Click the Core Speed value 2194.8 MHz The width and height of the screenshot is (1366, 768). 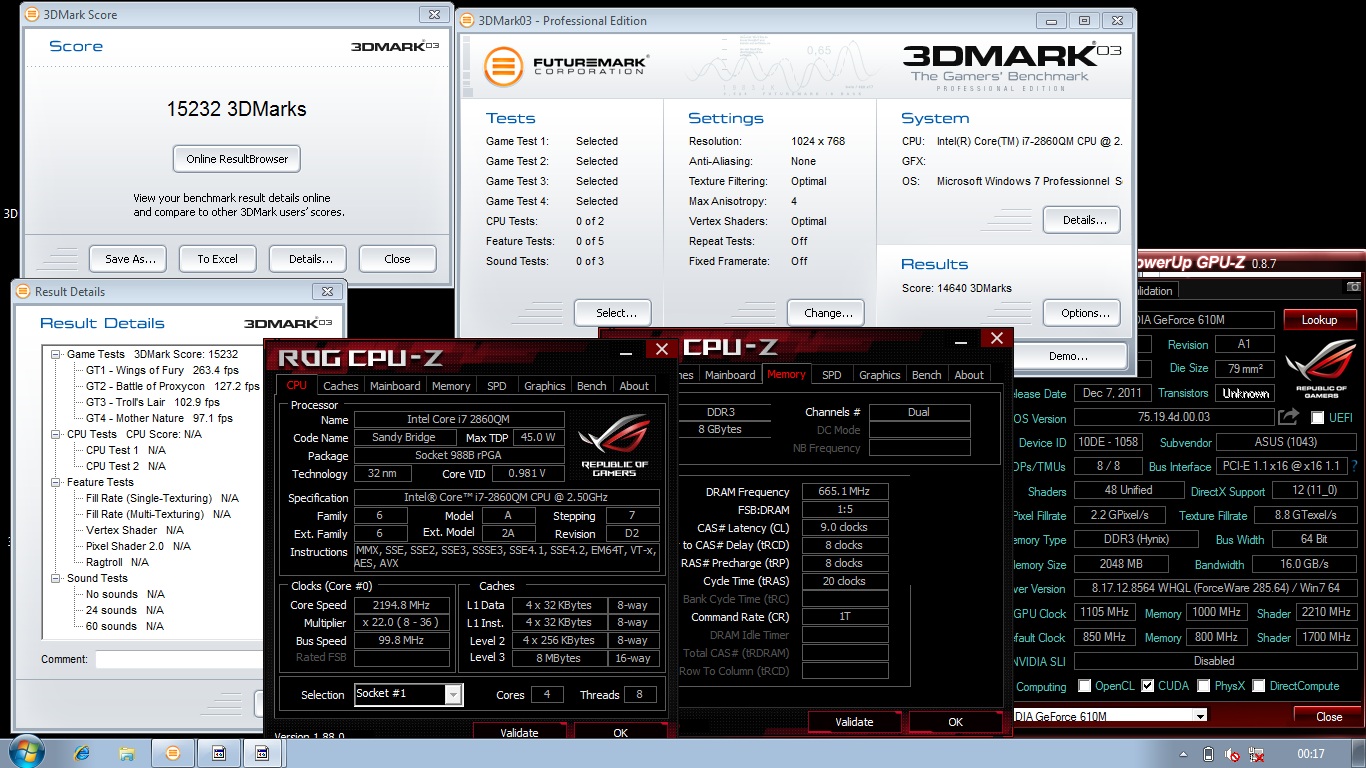click(x=402, y=605)
